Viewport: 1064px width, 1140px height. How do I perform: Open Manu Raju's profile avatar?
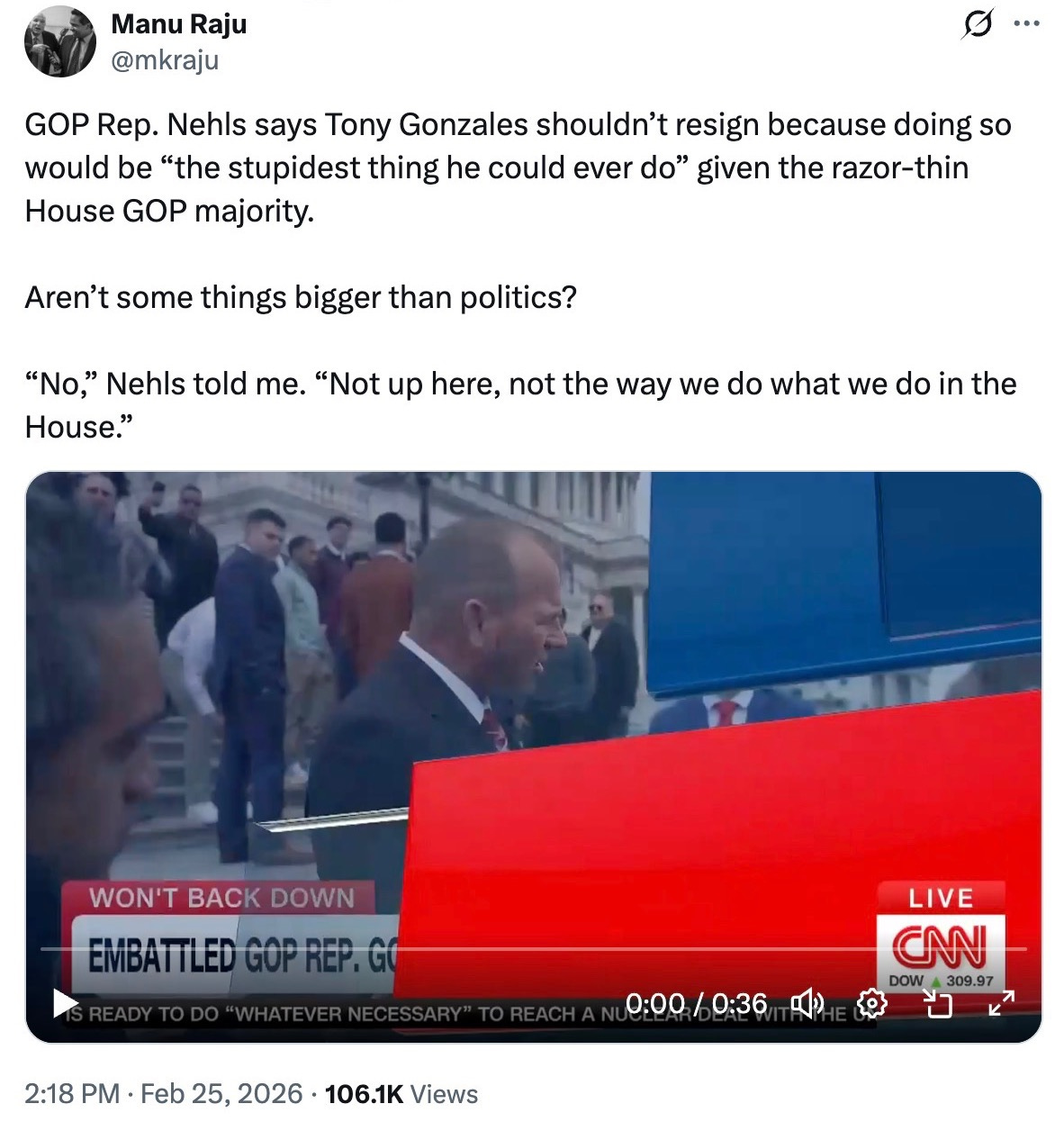[60, 41]
